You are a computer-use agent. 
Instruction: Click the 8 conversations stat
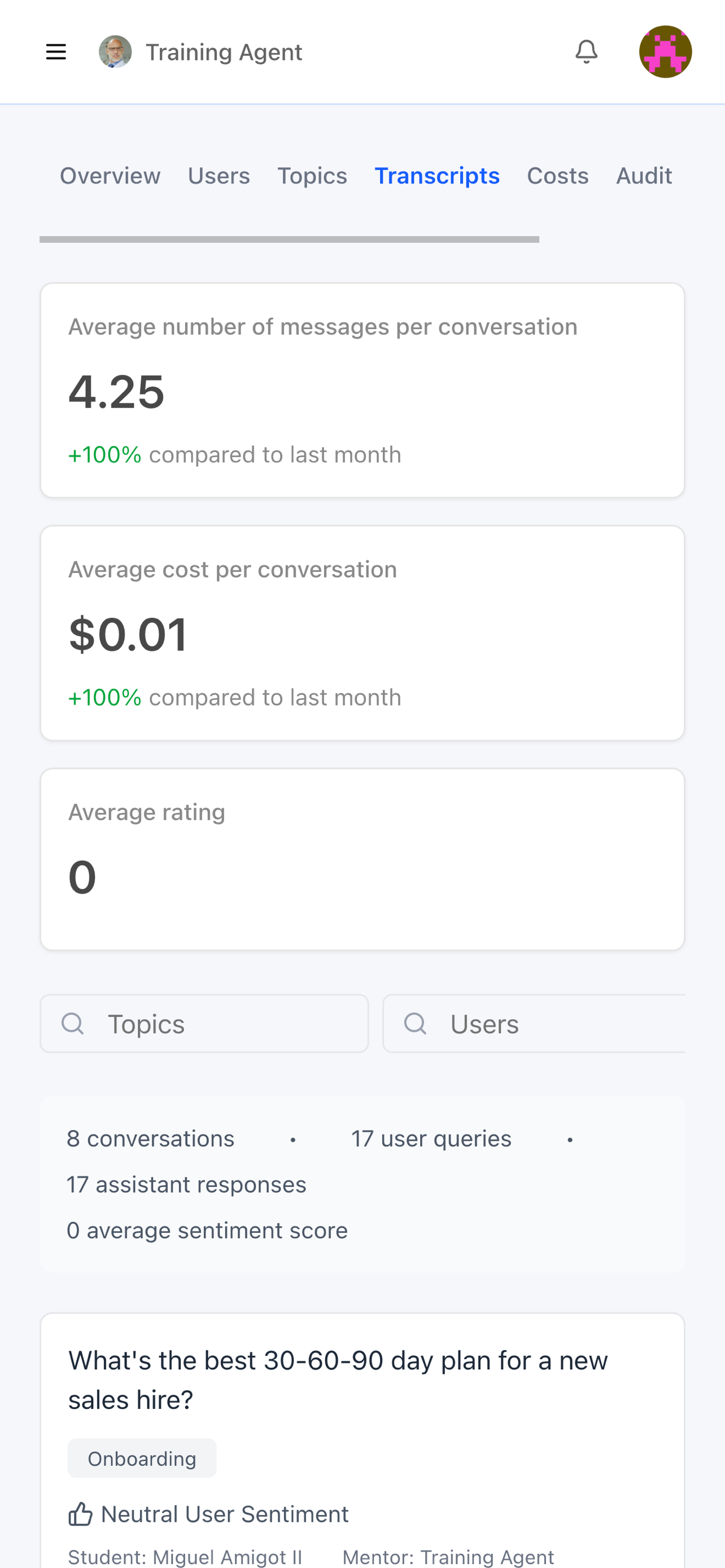(x=150, y=1139)
